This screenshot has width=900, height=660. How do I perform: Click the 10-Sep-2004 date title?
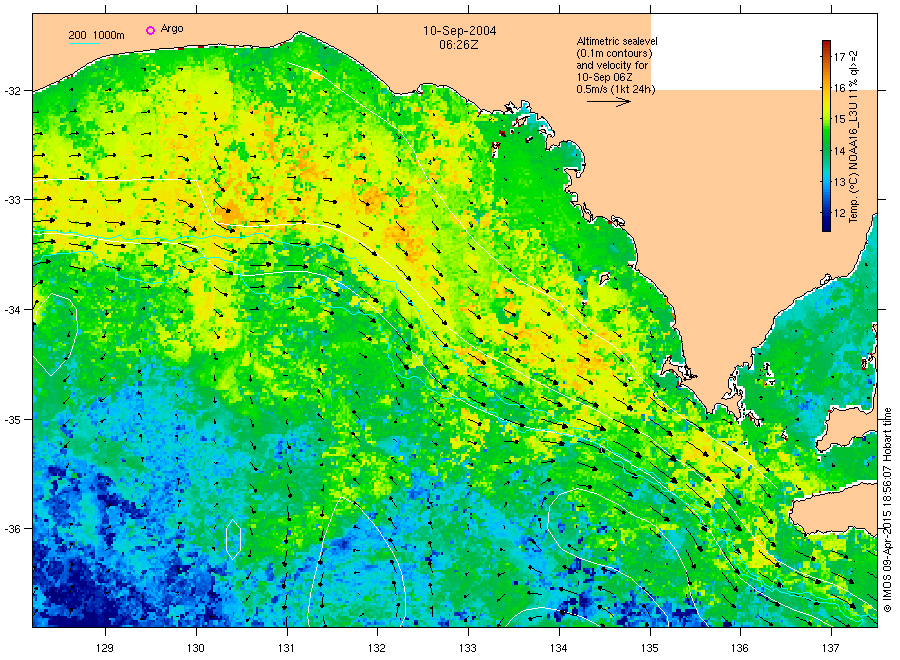[x=460, y=31]
